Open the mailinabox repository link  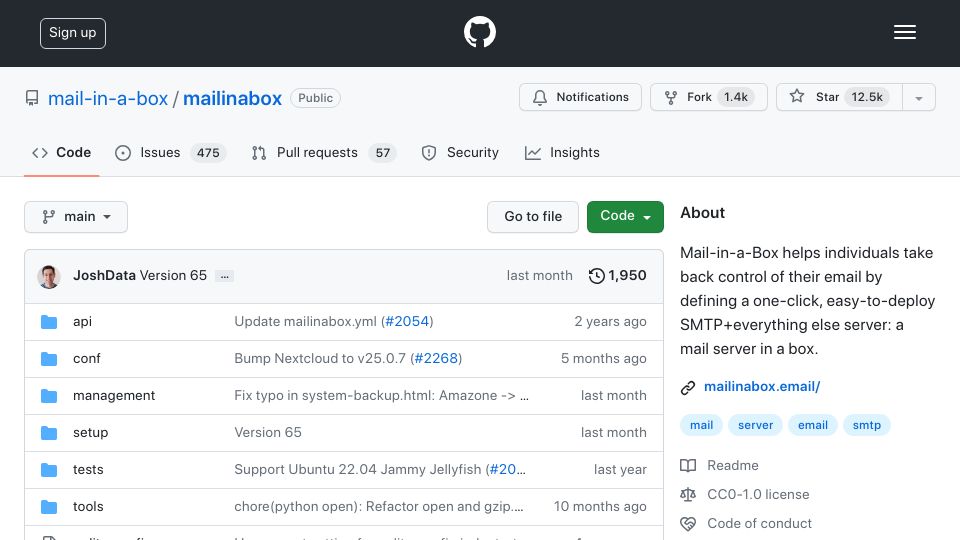pyautogui.click(x=232, y=98)
